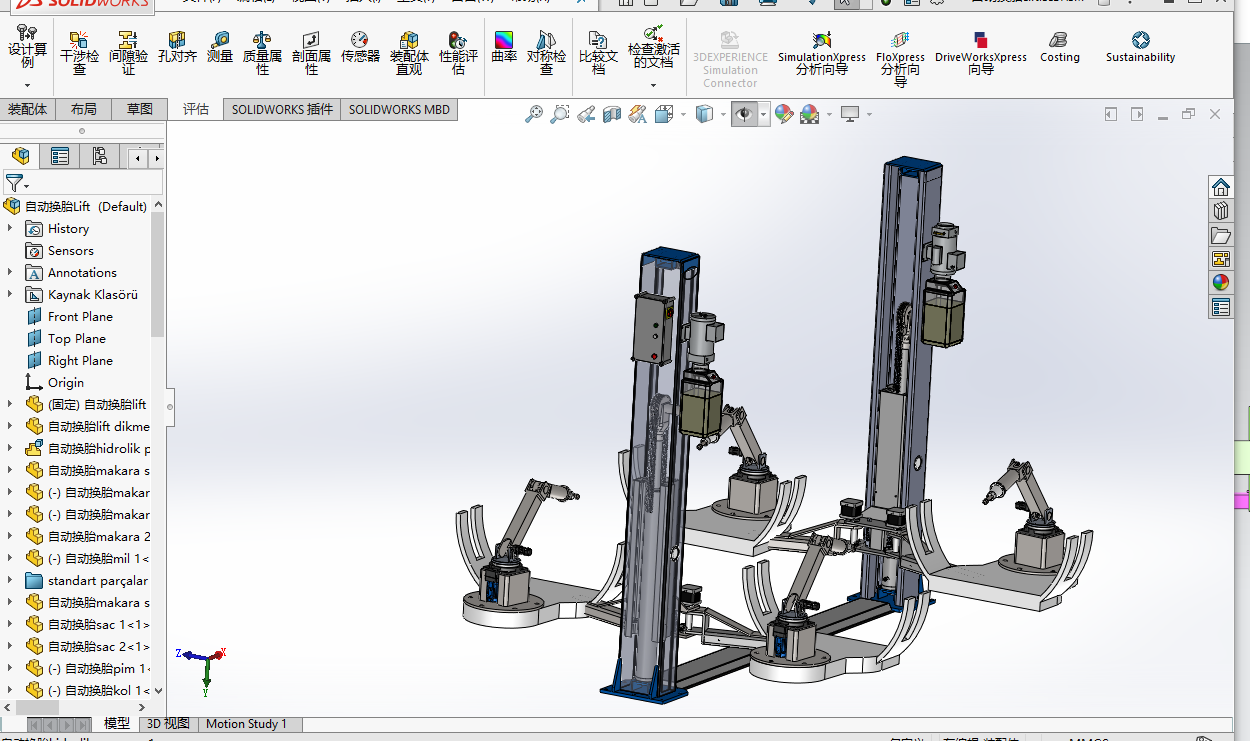Open the Sustainability tool
Screen dimensions: 1250x741
click(1140, 47)
